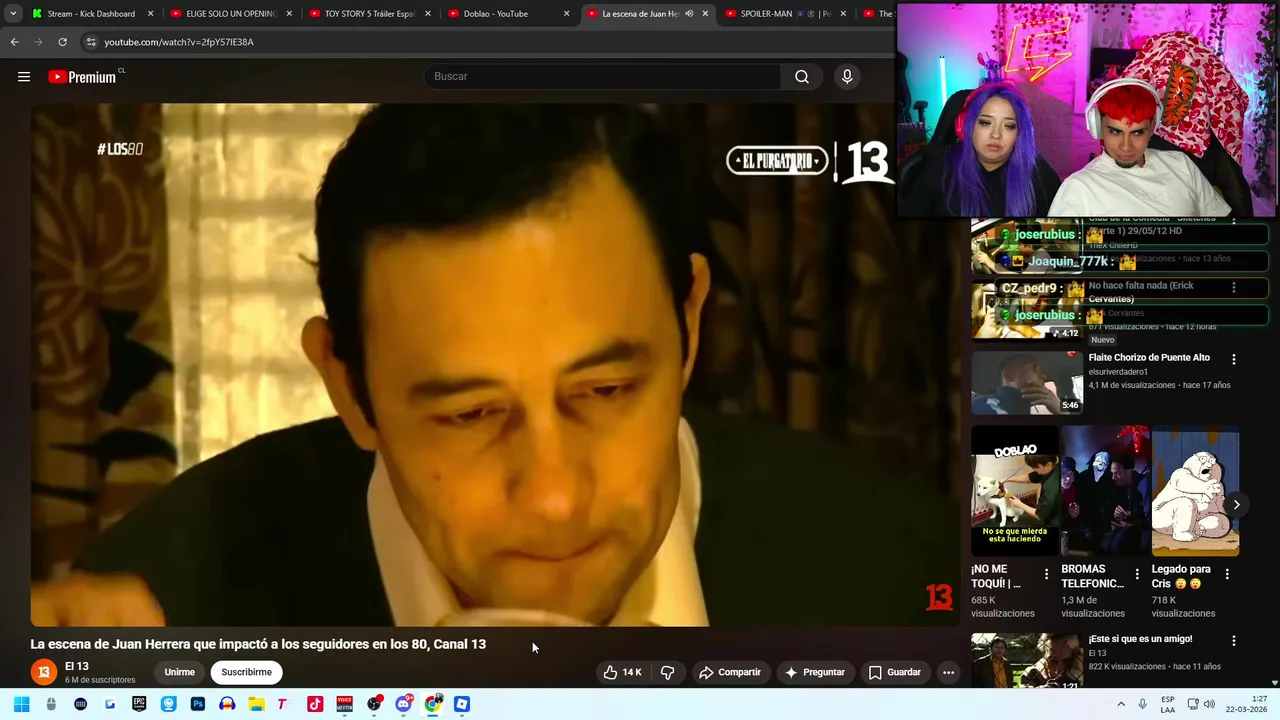Image resolution: width=1280 pixels, height=720 pixels.
Task: Click the magnifier search button
Action: tap(802, 77)
